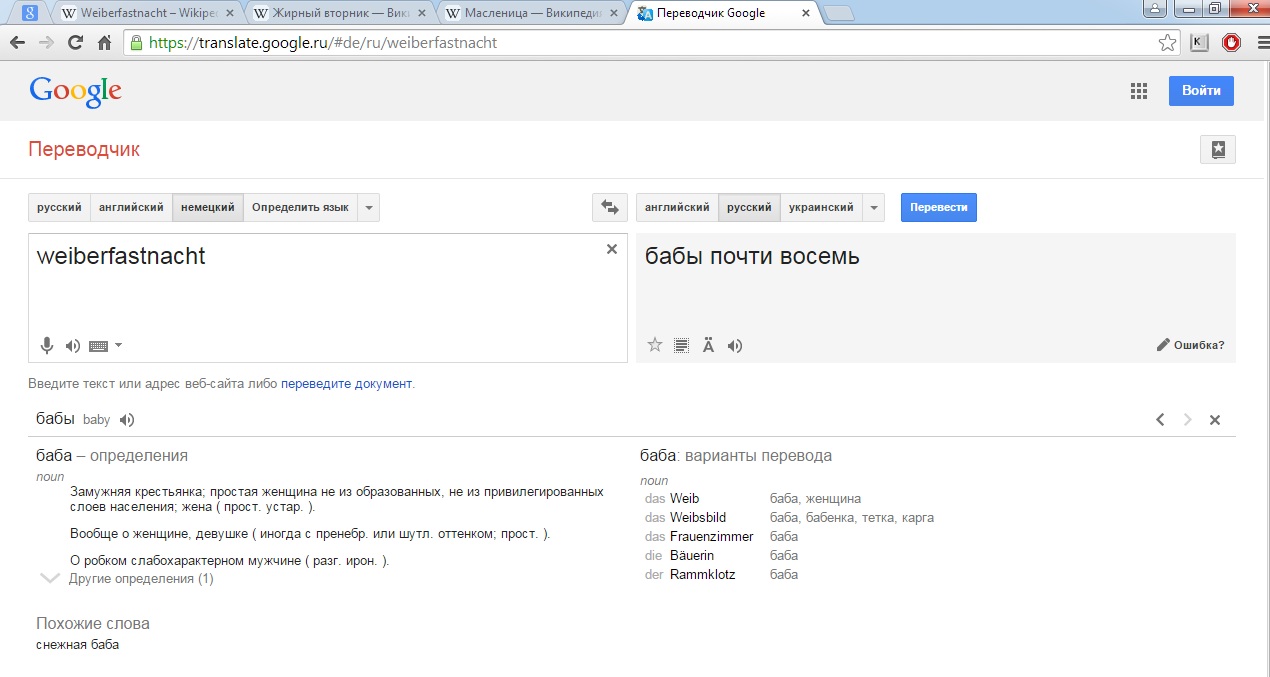Bookmark this page with the star
The height and width of the screenshot is (677, 1270).
(1167, 43)
